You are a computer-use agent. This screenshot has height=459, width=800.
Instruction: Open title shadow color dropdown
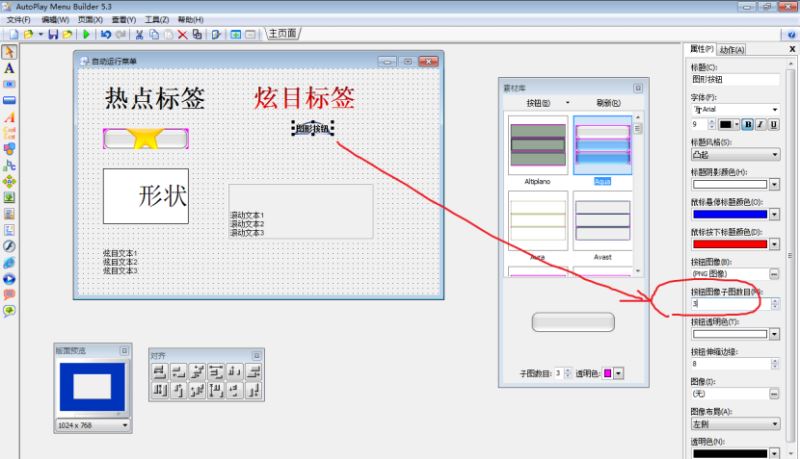tap(774, 184)
